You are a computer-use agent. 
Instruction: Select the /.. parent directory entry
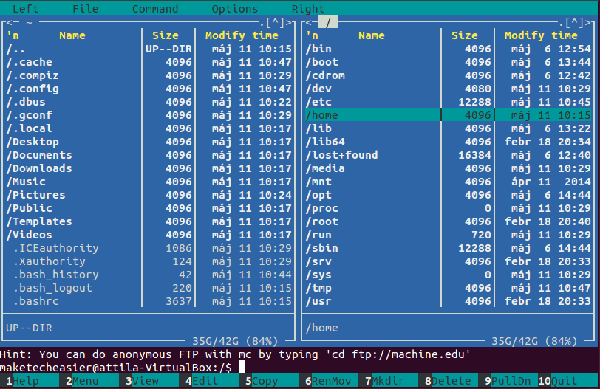coord(149,49)
